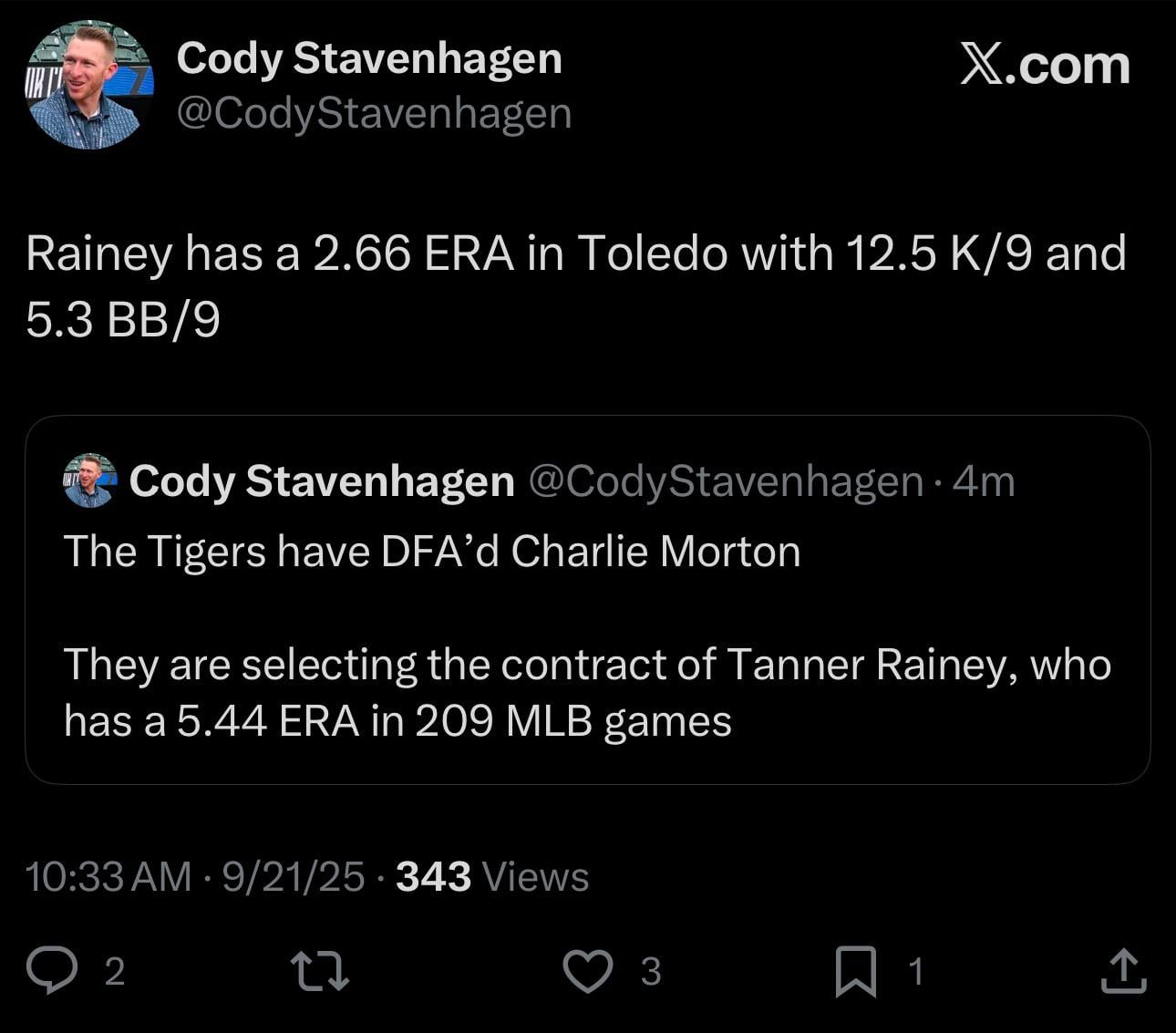Screen dimensions: 1176x1033
Task: Open the Cody Stavenhagen display name at top
Action: 368,58
